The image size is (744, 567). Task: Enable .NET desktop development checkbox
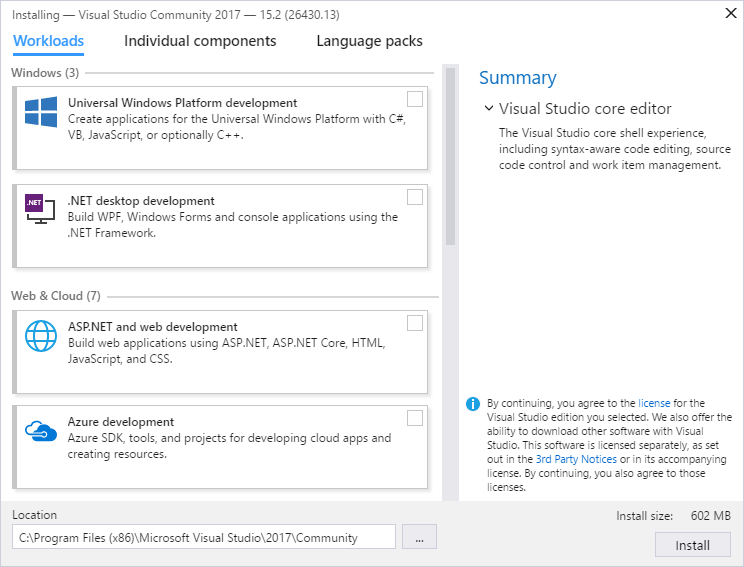[415, 197]
